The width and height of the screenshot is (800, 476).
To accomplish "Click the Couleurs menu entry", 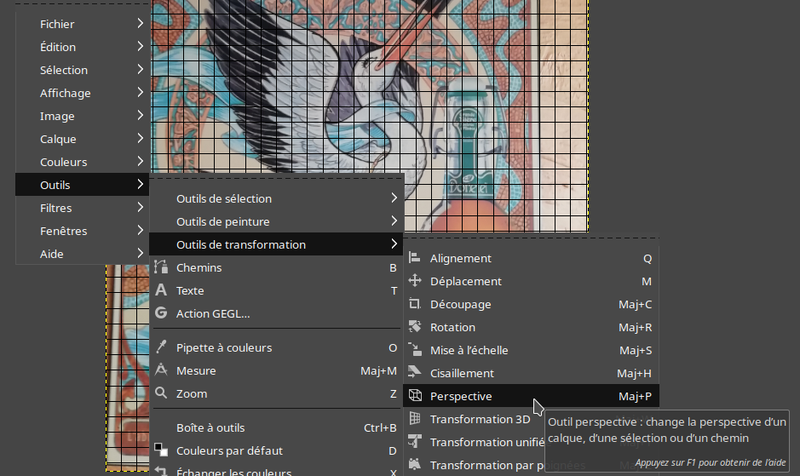I will 63,162.
